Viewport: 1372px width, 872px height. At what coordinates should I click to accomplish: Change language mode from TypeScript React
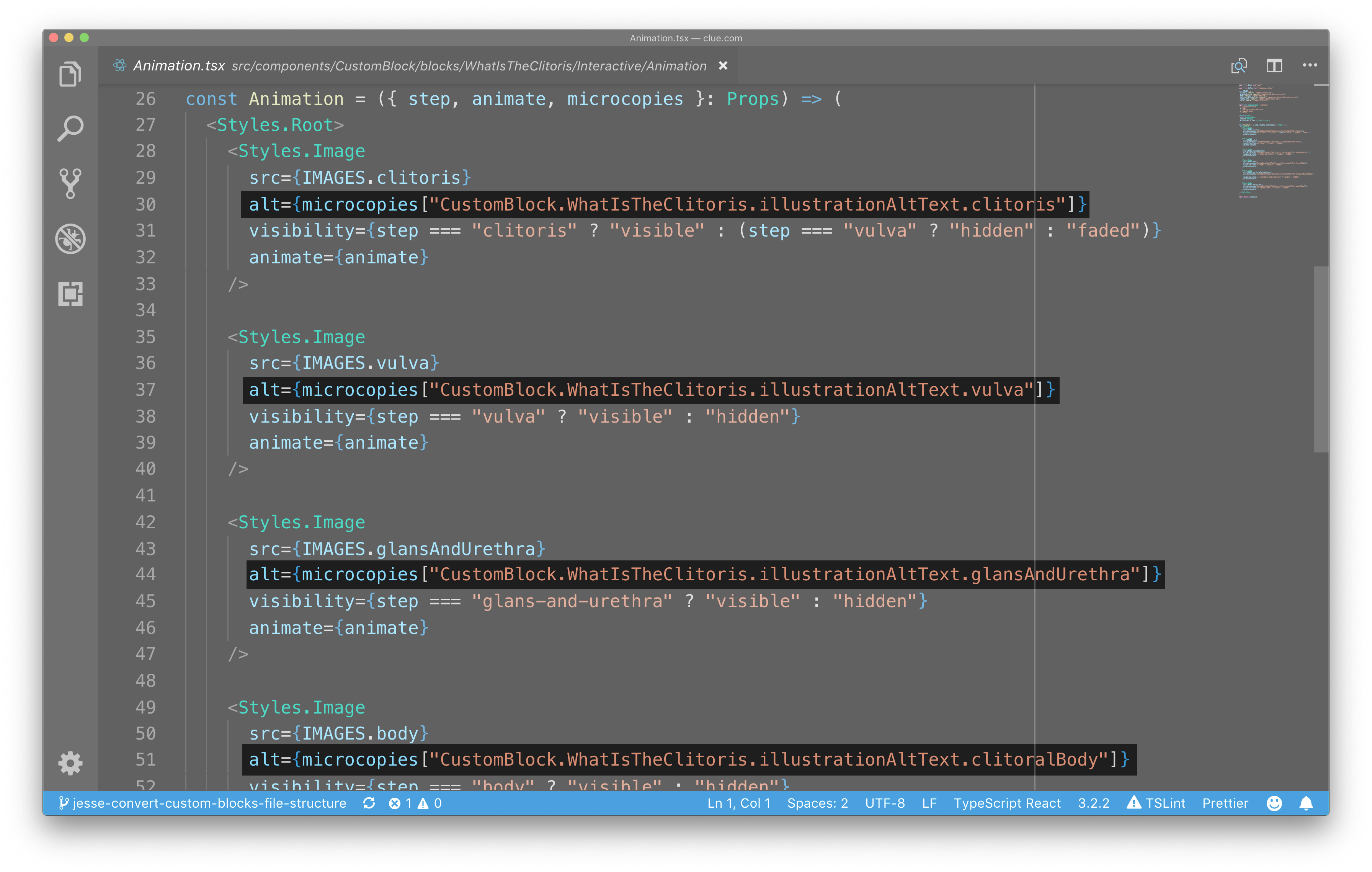(x=1007, y=803)
